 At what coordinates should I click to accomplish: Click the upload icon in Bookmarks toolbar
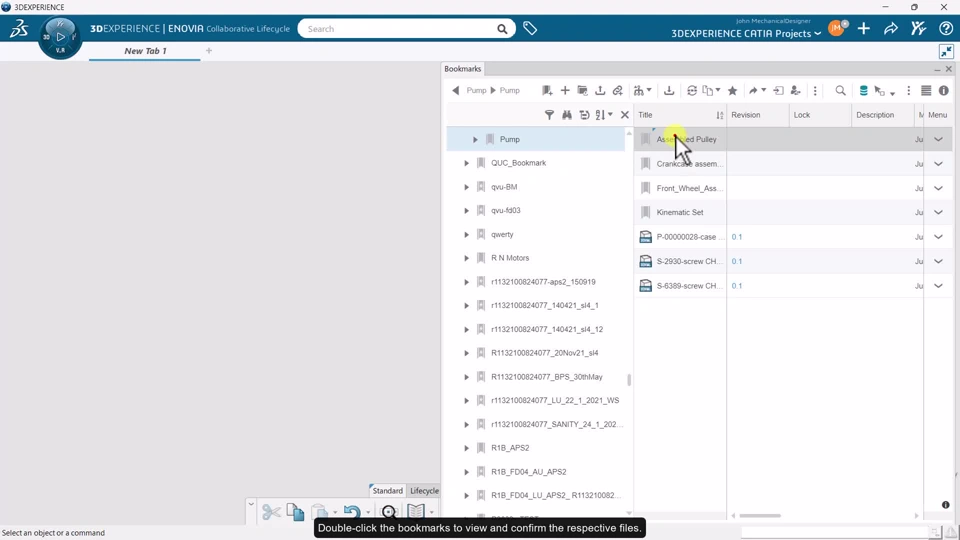pyautogui.click(x=600, y=91)
